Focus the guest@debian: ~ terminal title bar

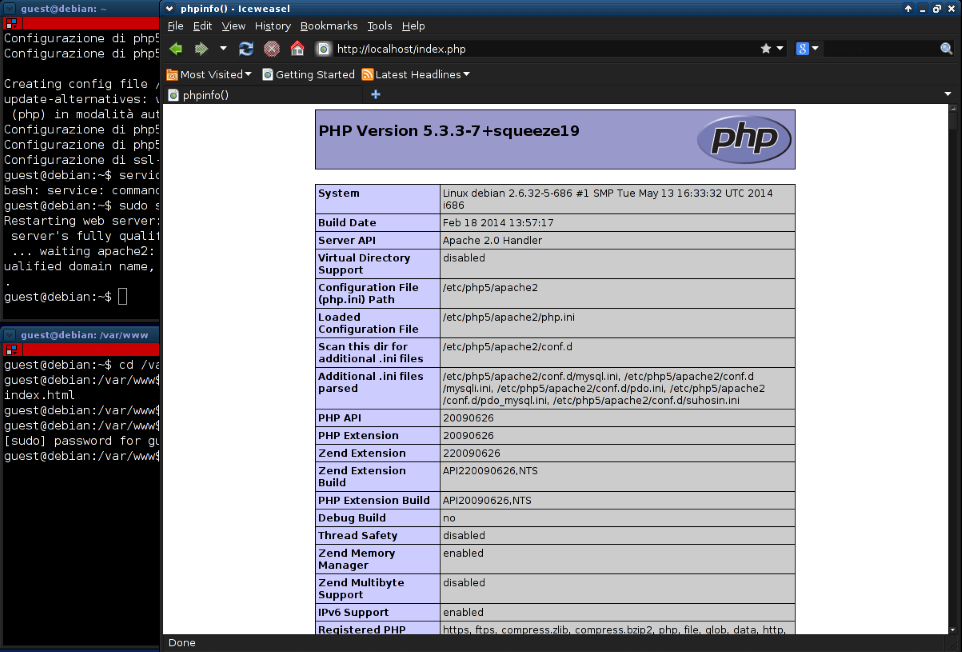pyautogui.click(x=80, y=9)
